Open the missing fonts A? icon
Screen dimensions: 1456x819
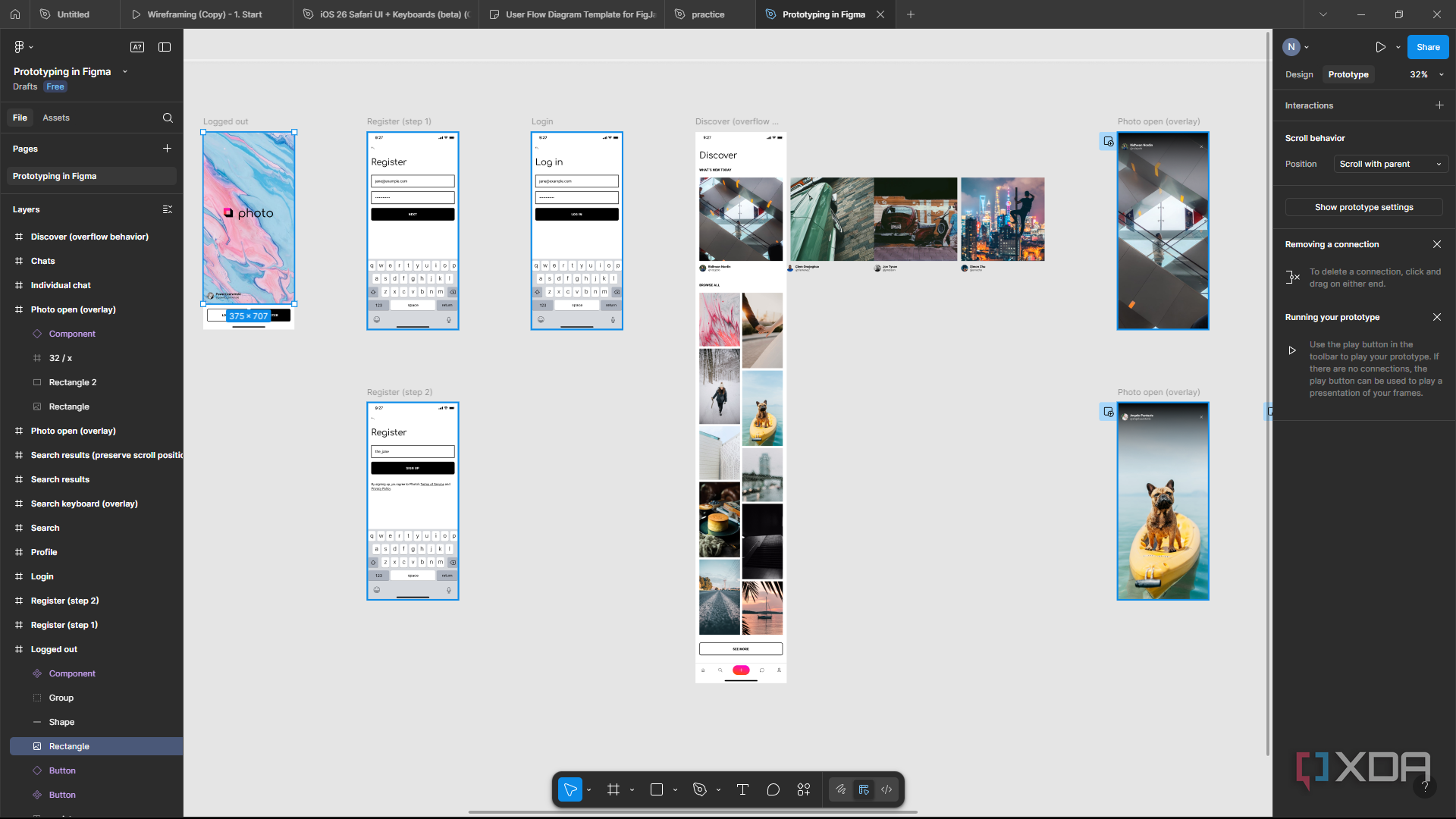[x=137, y=47]
